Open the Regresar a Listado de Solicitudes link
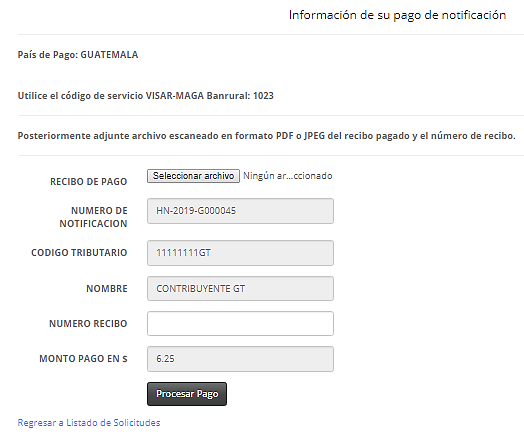This screenshot has width=524, height=437. (89, 423)
